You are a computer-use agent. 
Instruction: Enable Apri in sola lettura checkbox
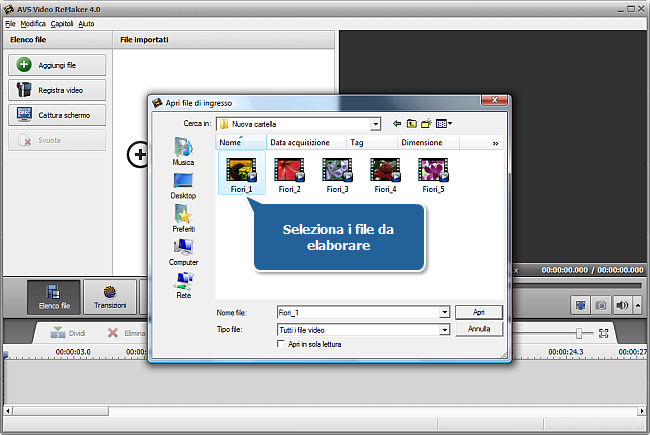[281, 344]
